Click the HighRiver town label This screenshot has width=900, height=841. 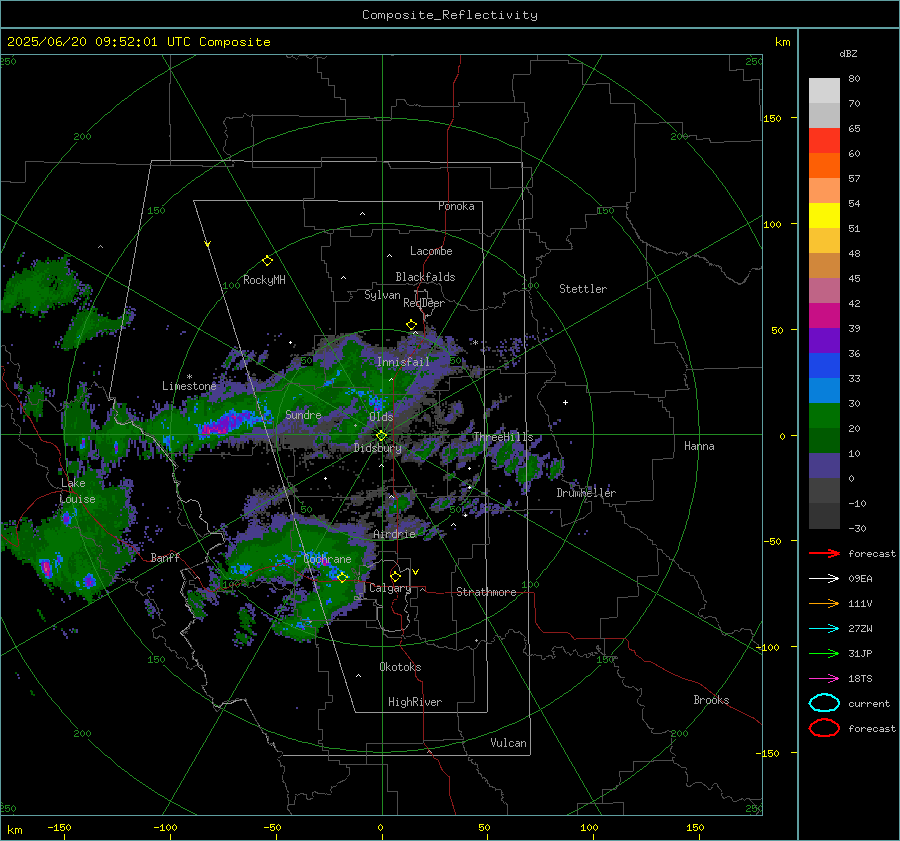[415, 702]
